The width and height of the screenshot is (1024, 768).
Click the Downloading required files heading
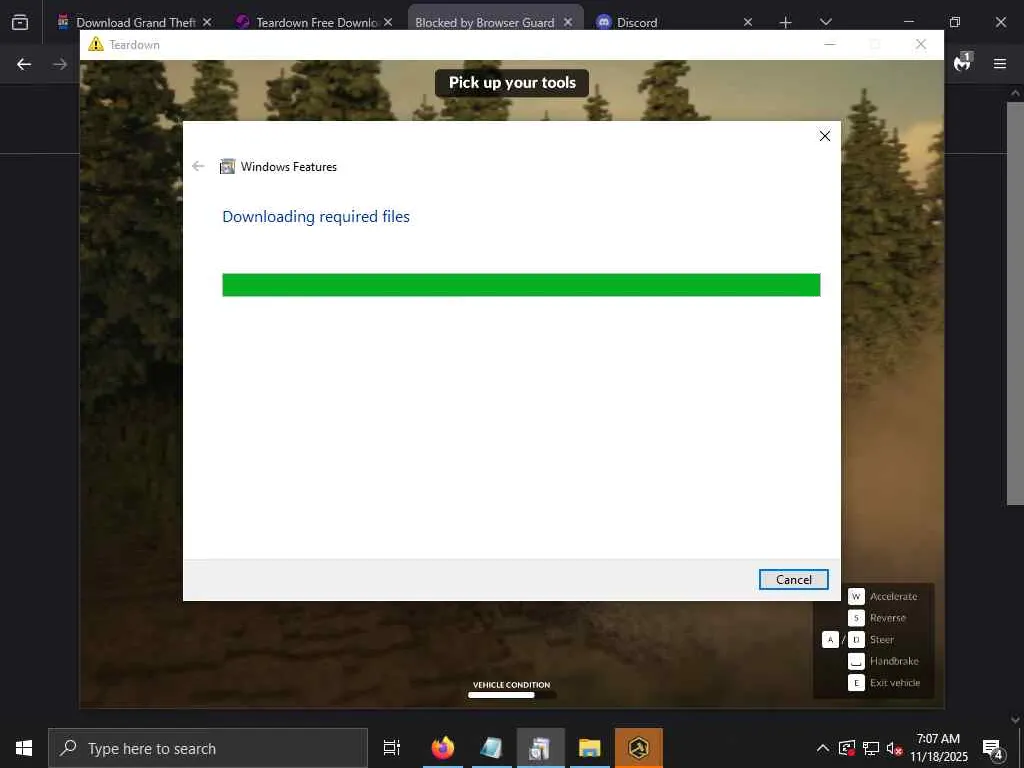click(x=316, y=217)
